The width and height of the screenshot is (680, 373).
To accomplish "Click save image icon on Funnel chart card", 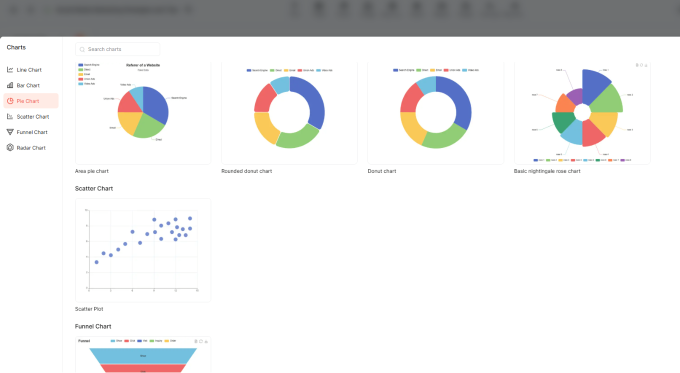I will [x=206, y=341].
